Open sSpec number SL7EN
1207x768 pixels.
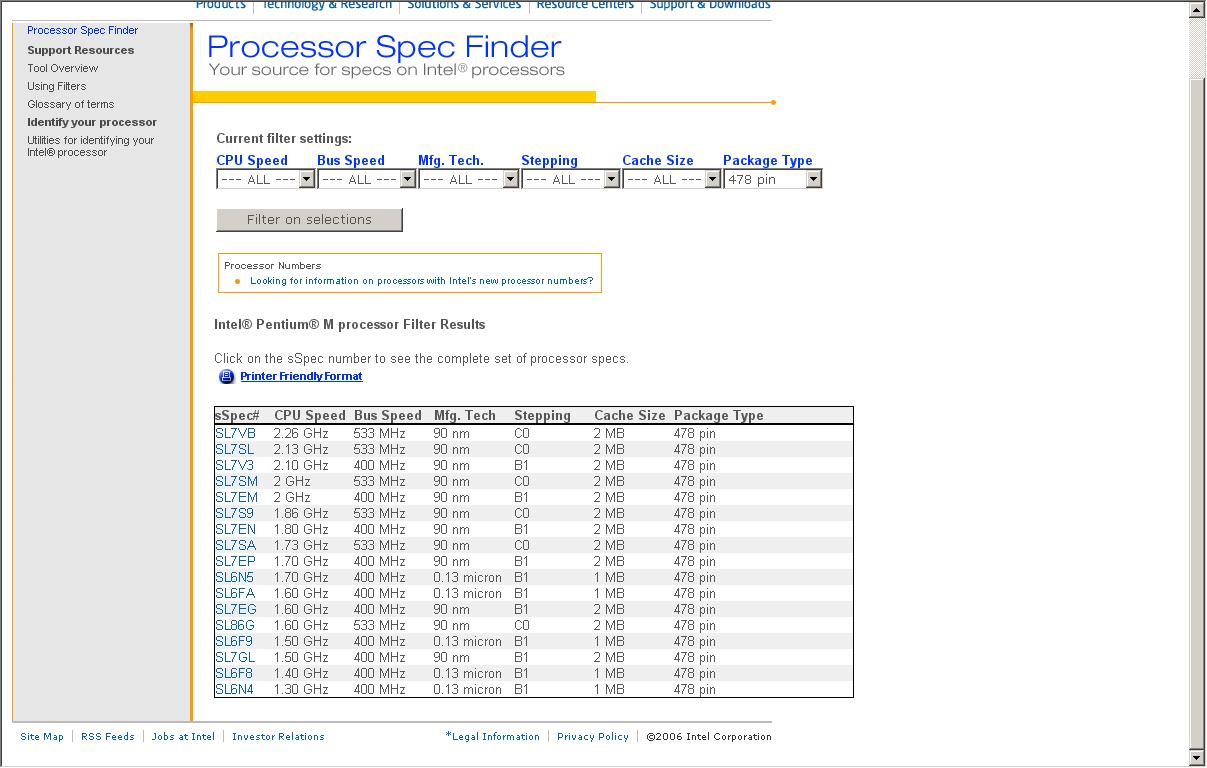click(236, 530)
